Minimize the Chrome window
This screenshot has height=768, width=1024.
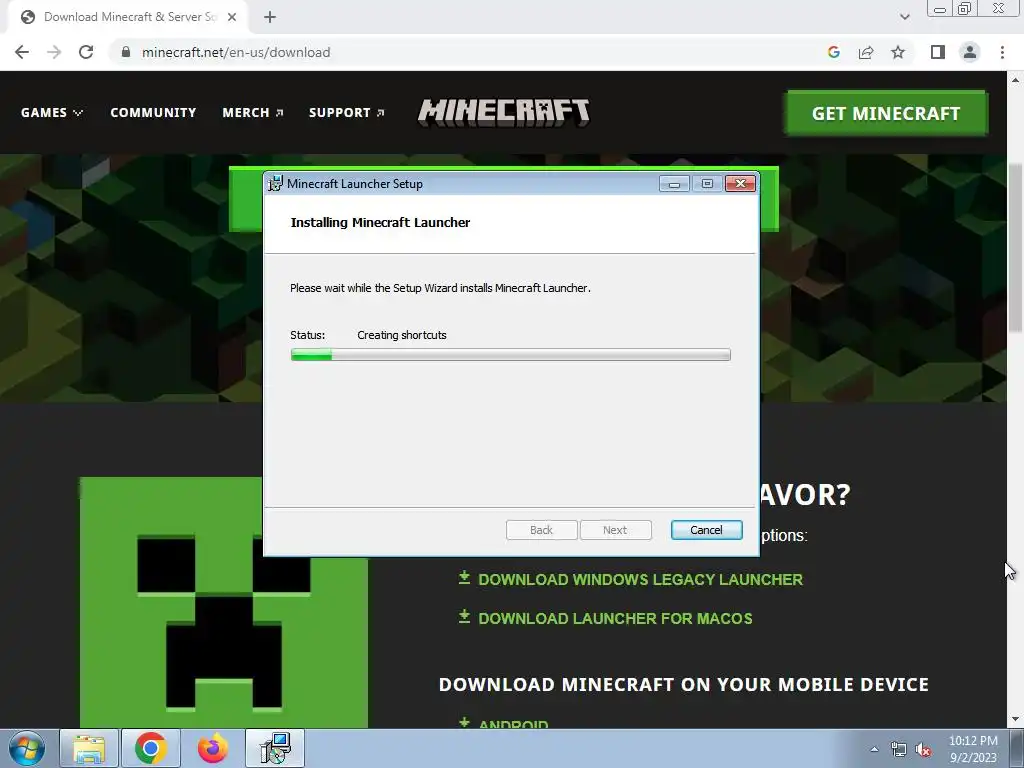pos(940,8)
